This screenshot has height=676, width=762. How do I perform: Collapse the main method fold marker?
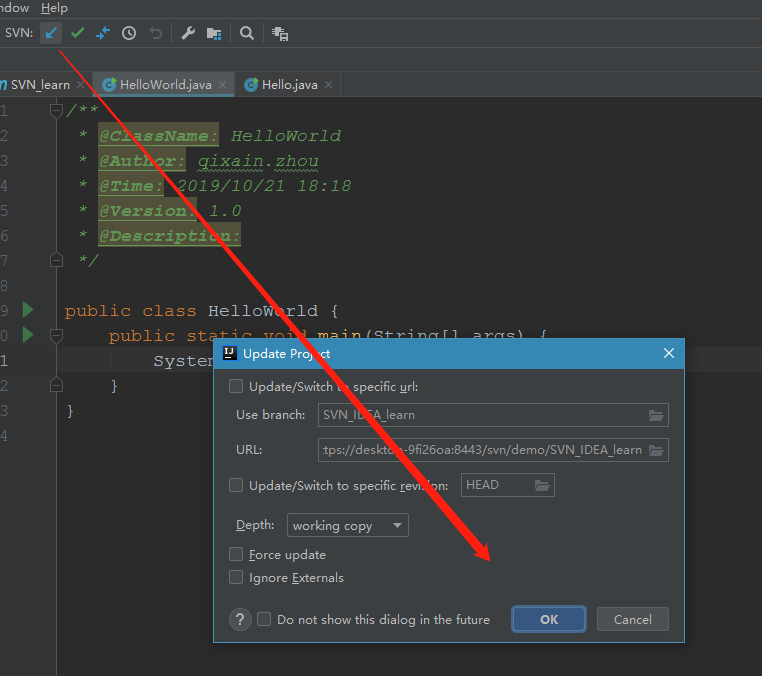tap(56, 335)
